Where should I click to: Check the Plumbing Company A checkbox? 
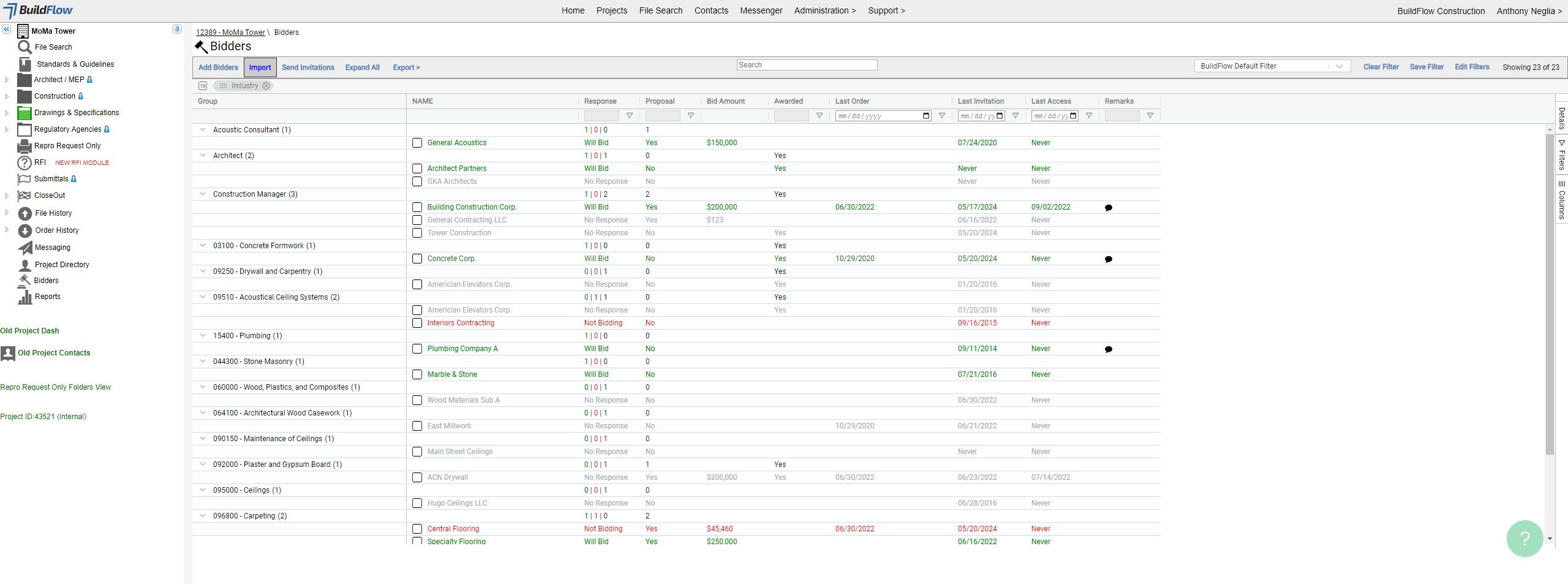pyautogui.click(x=417, y=349)
